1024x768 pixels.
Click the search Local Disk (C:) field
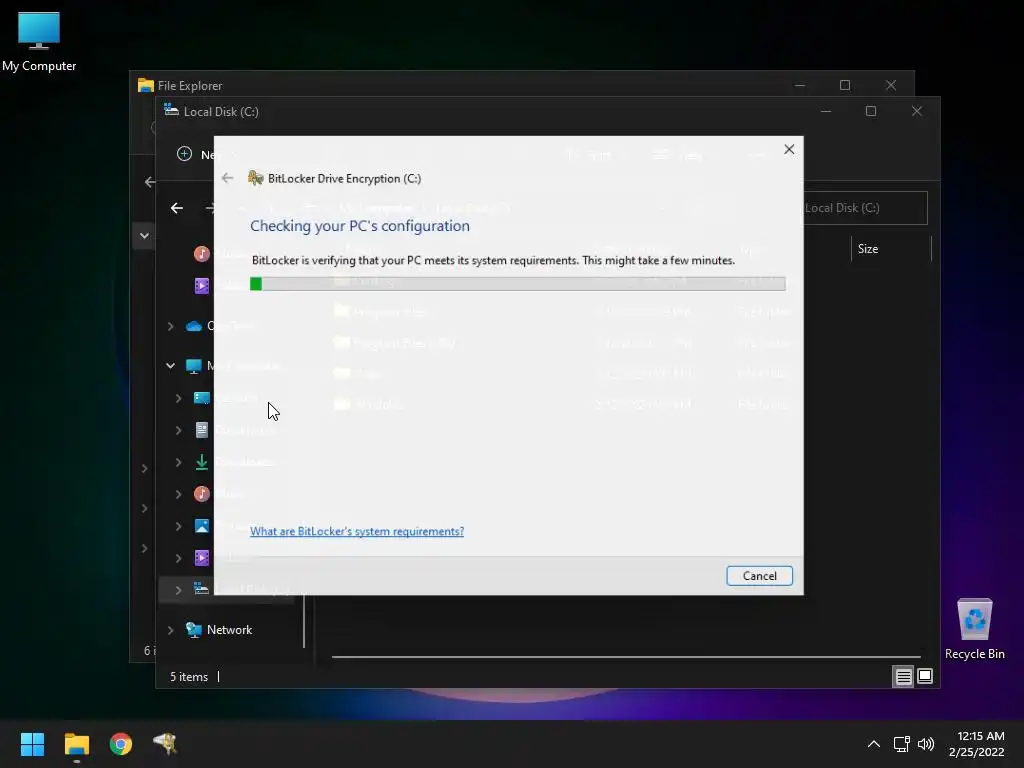tap(865, 208)
